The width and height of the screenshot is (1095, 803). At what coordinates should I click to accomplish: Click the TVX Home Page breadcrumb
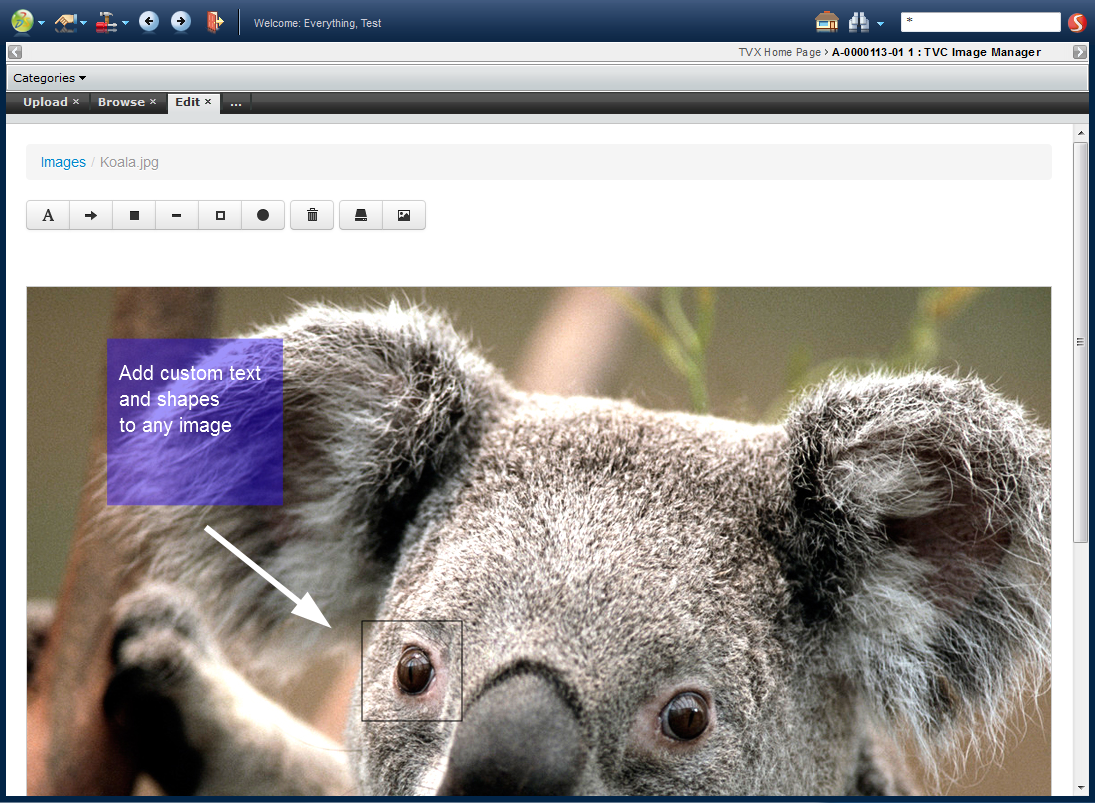click(x=779, y=52)
